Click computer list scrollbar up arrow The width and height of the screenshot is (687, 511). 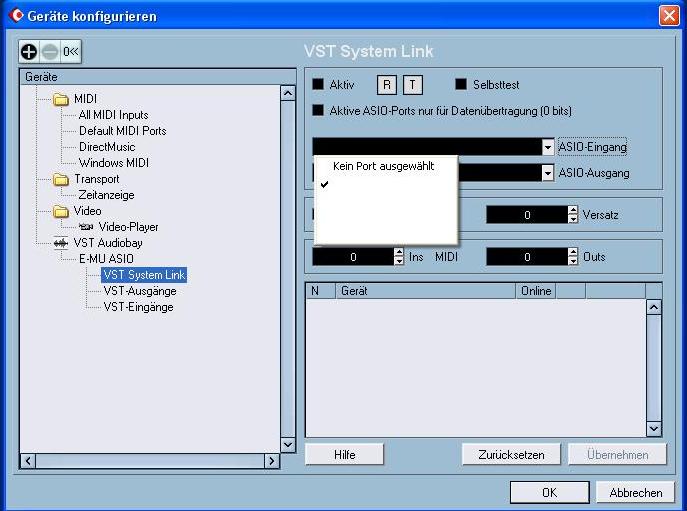coord(654,307)
